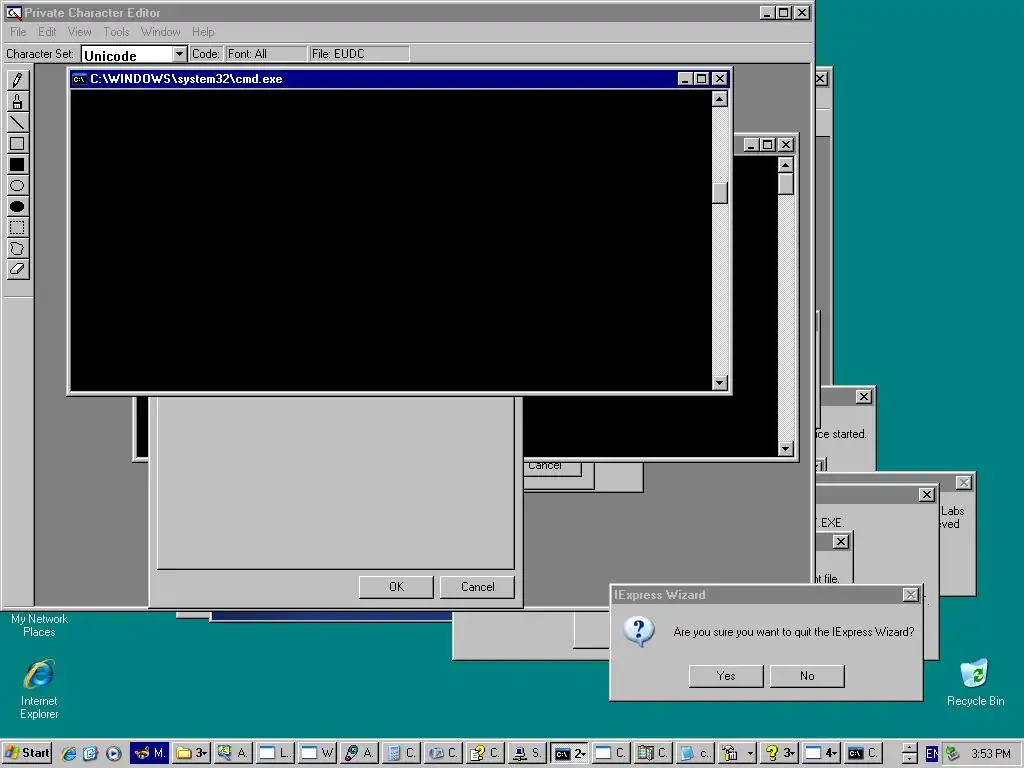Select the Filled Rectangle tool
Image resolution: width=1024 pixels, height=768 pixels.
(x=17, y=165)
